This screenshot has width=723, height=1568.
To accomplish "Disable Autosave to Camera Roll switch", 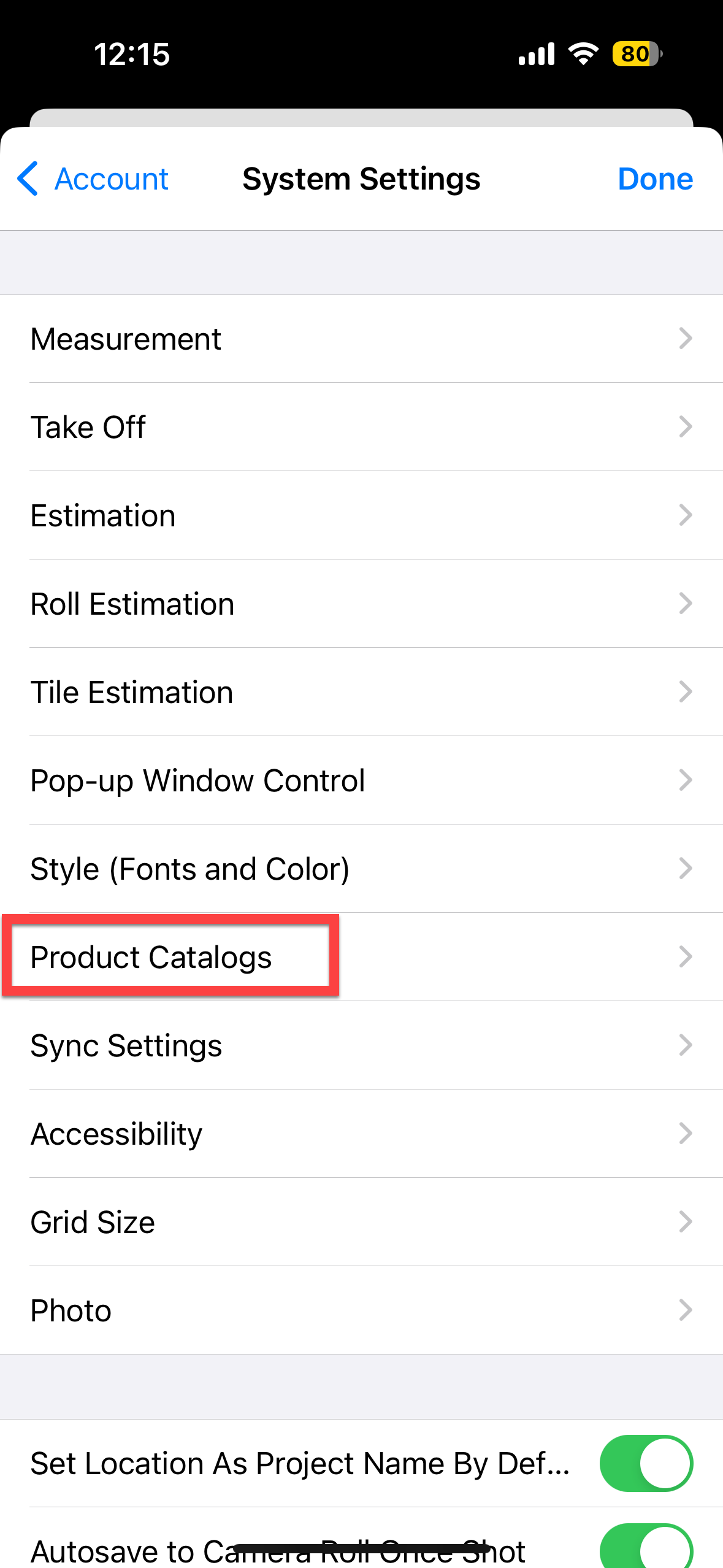I will tap(646, 1546).
